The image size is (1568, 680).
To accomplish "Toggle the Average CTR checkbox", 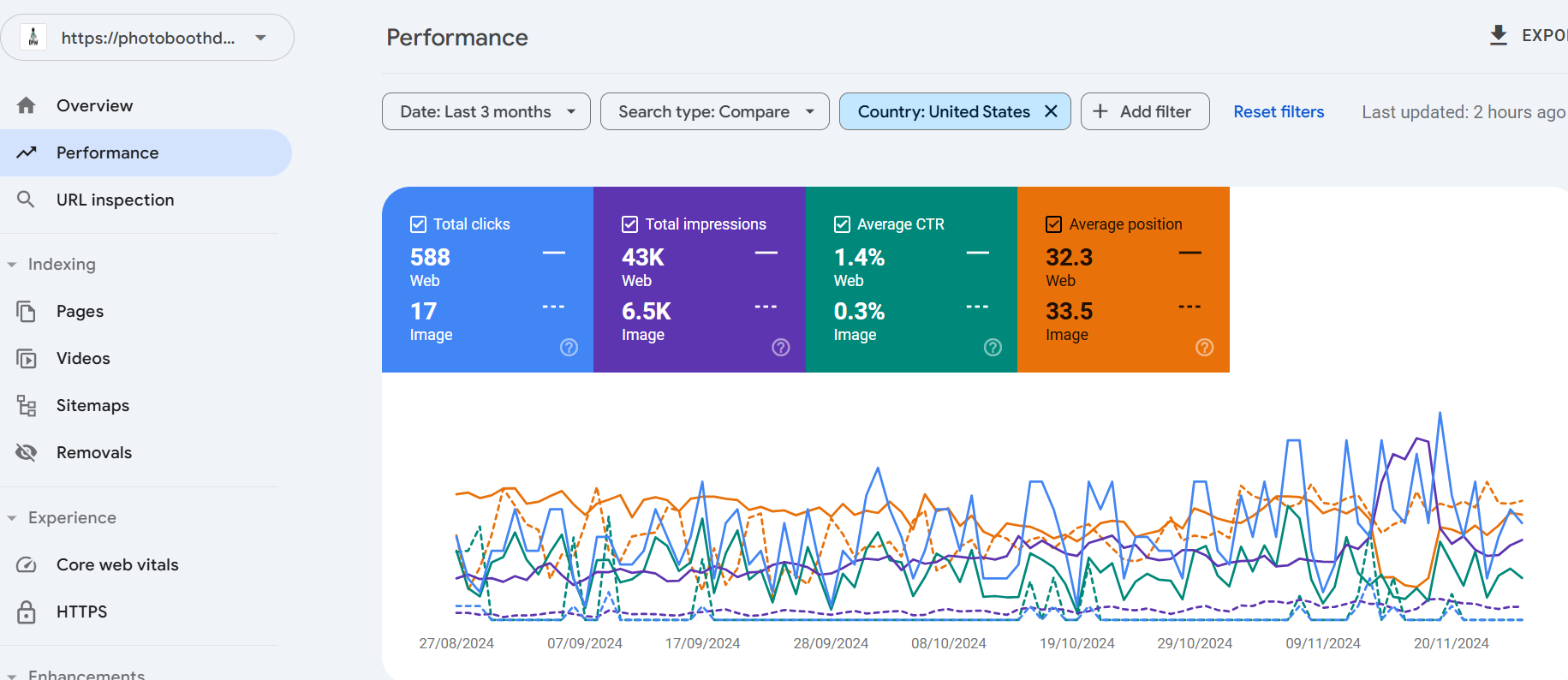I will coord(842,224).
